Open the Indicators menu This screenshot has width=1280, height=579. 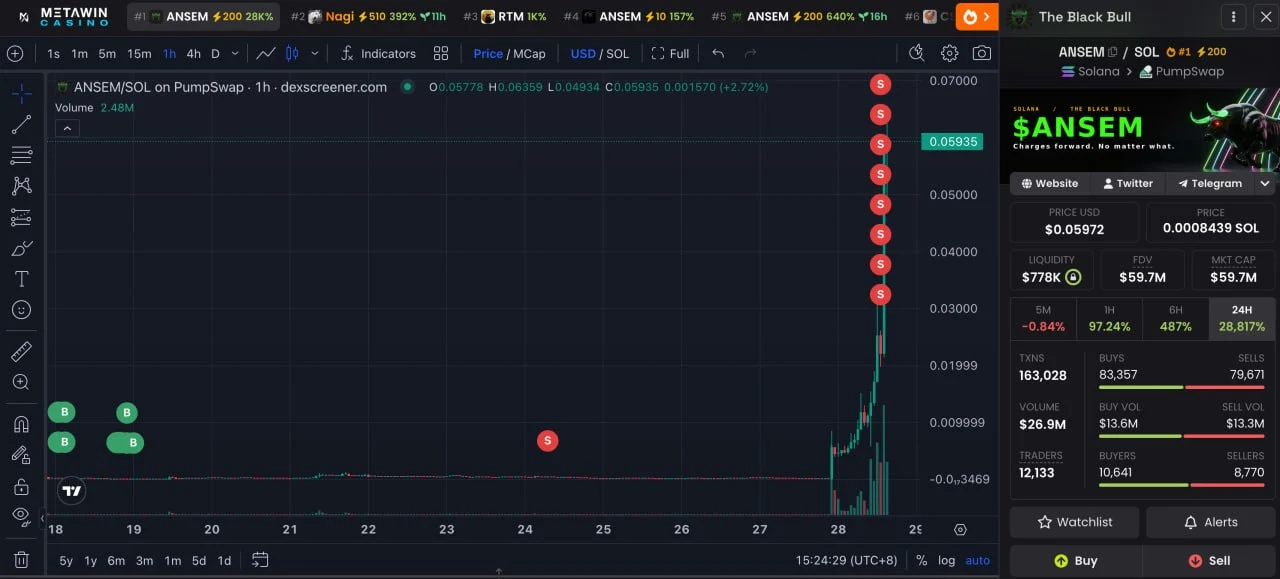pos(378,53)
